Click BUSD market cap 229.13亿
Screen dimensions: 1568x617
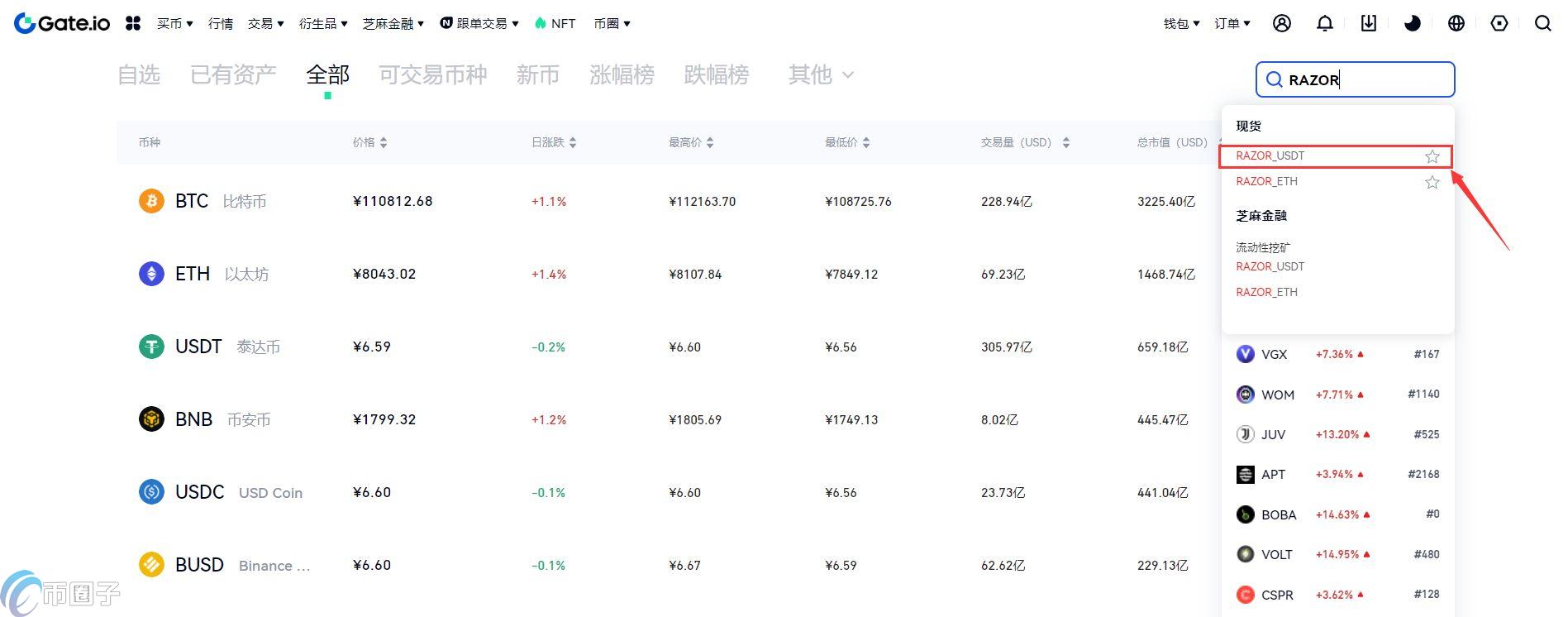point(1163,566)
